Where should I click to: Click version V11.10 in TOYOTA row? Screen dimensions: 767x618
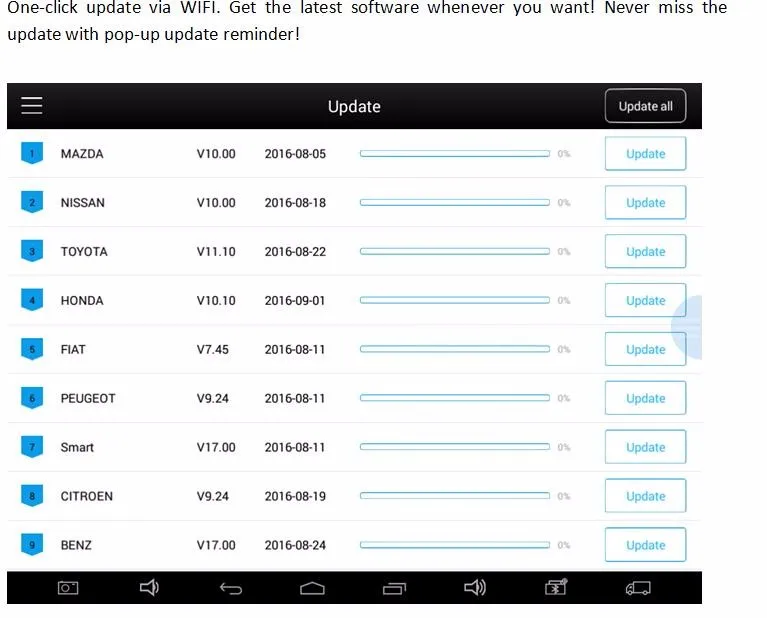tap(216, 252)
